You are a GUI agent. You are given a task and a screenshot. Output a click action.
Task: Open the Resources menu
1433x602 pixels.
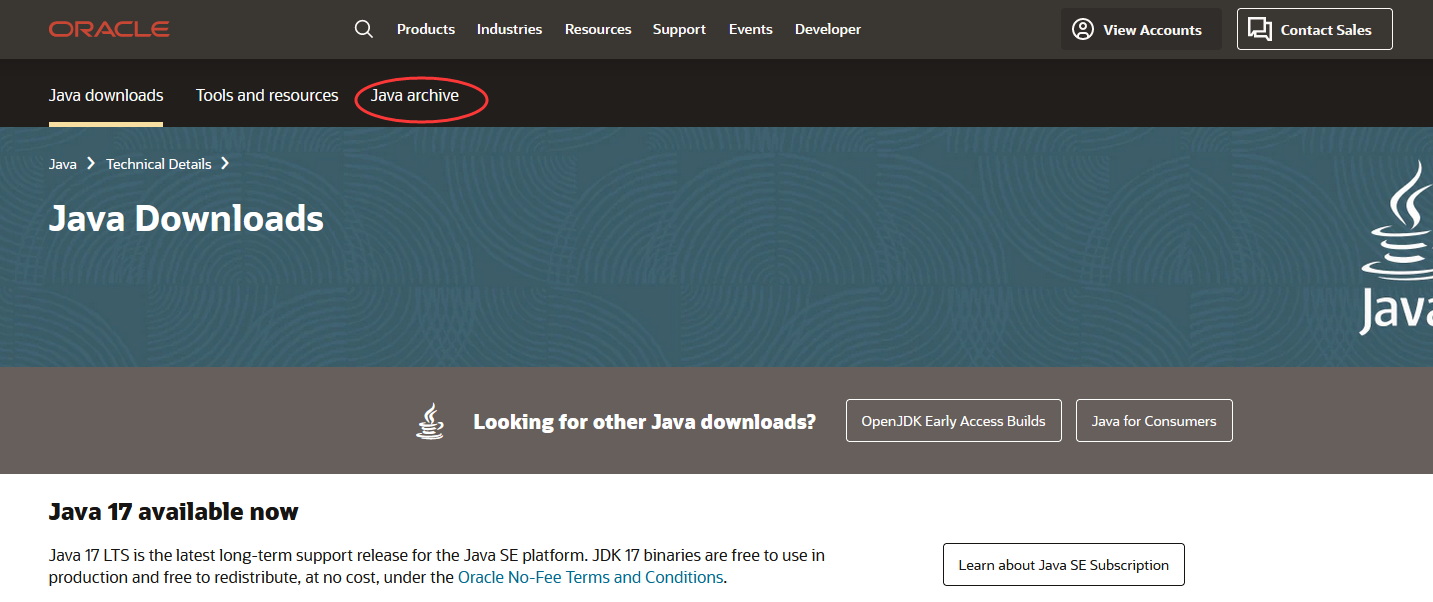coord(598,29)
